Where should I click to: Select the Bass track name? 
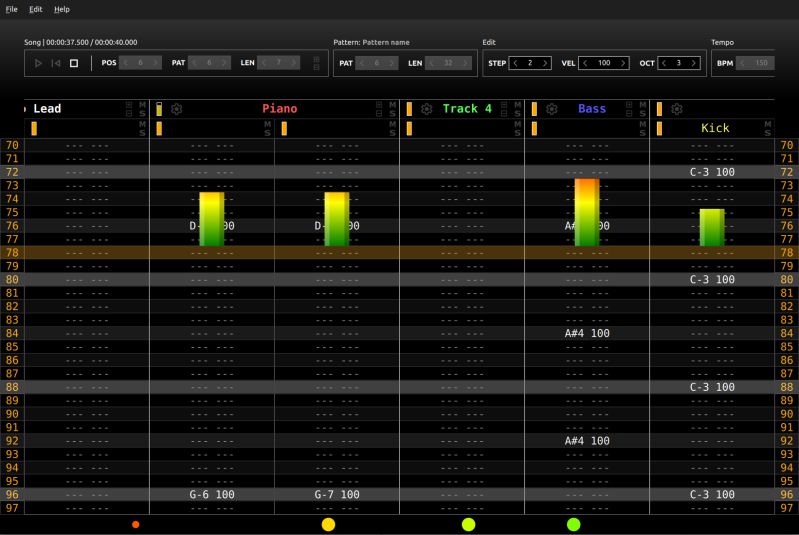point(592,109)
